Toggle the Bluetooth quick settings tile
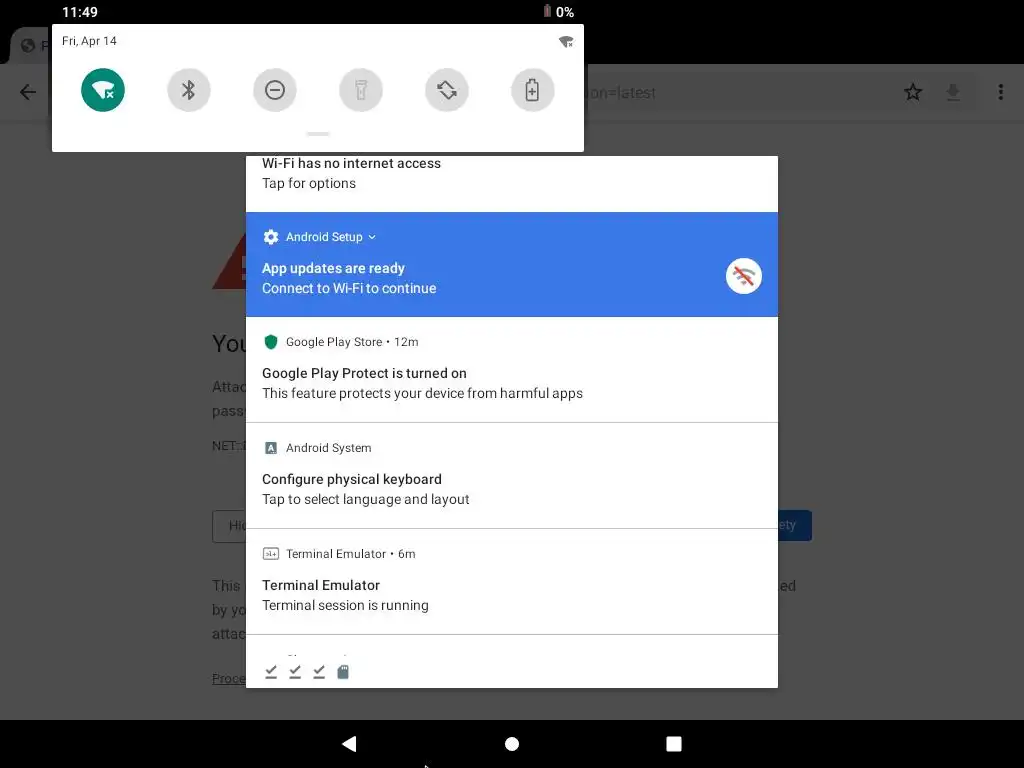This screenshot has width=1024, height=768. [189, 90]
